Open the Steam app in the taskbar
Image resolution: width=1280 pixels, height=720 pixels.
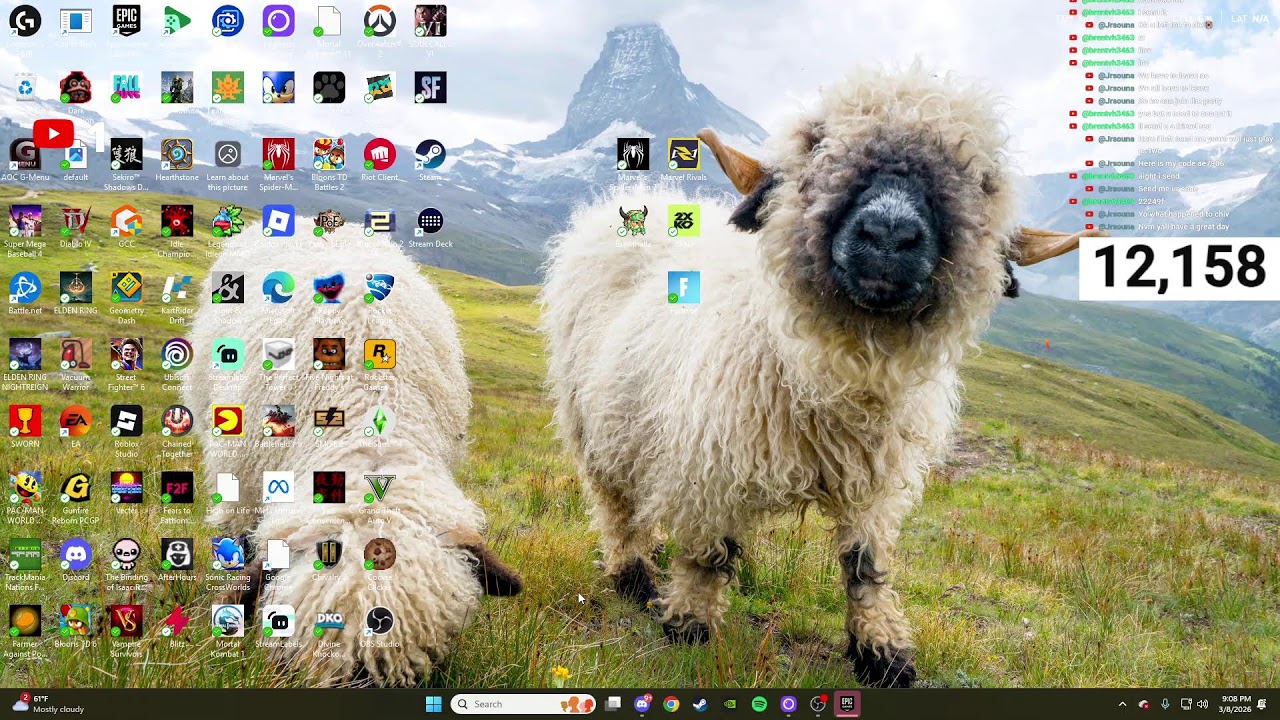click(700, 704)
